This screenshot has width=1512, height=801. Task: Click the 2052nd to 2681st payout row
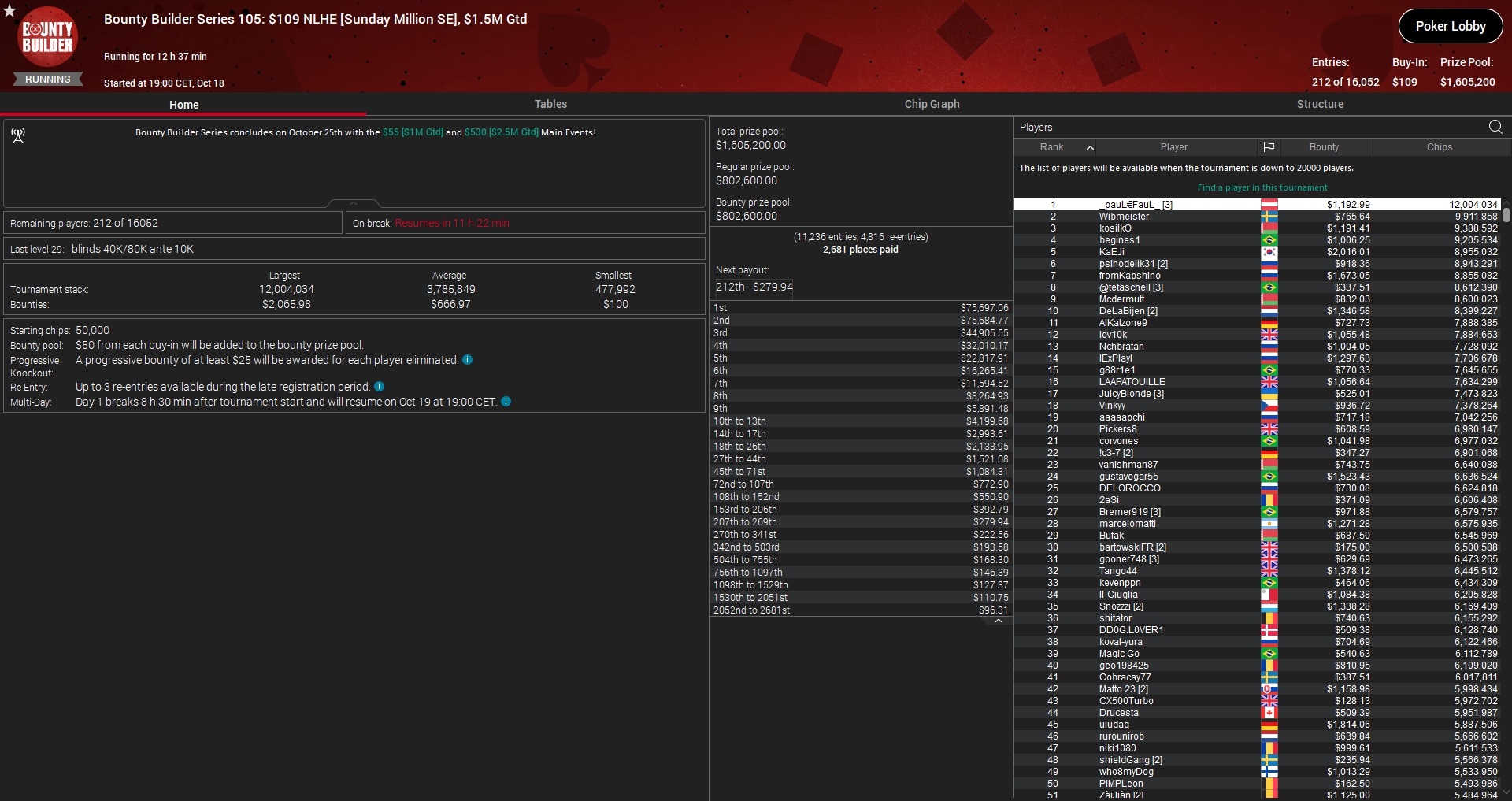pyautogui.click(x=861, y=610)
